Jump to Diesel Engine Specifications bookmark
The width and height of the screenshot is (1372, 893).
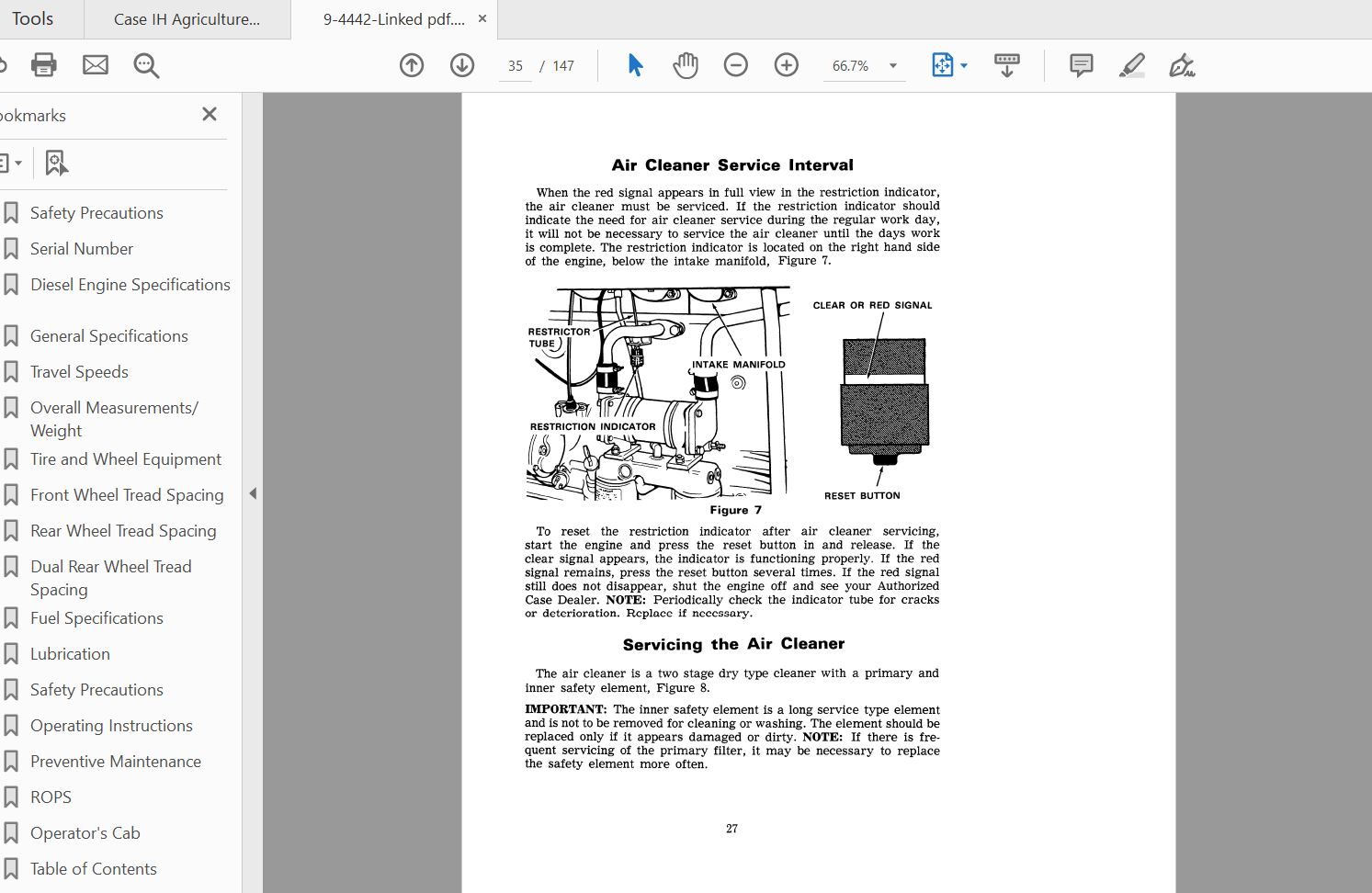tap(130, 285)
